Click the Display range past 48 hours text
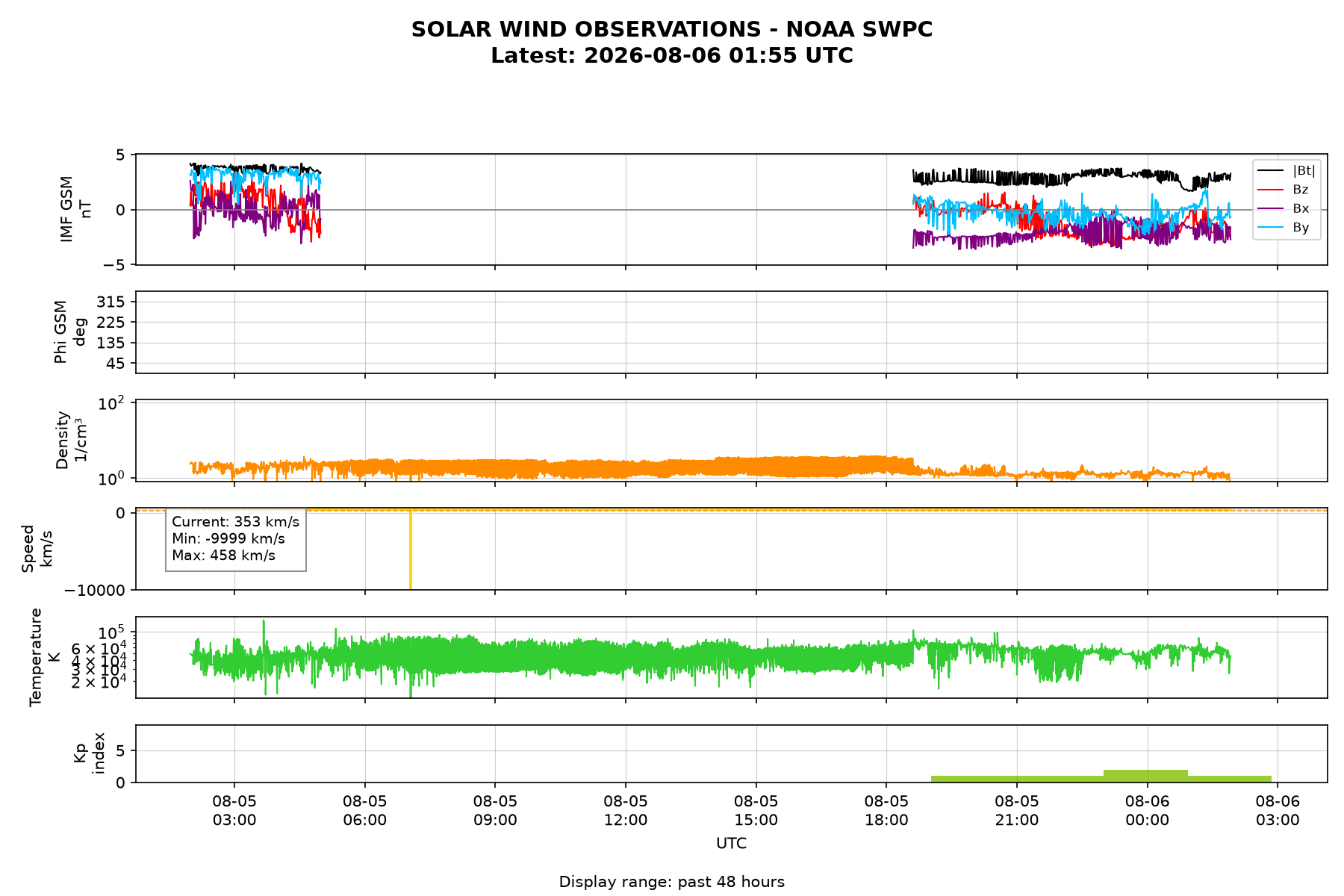This screenshot has height=896, width=1344. [x=672, y=882]
